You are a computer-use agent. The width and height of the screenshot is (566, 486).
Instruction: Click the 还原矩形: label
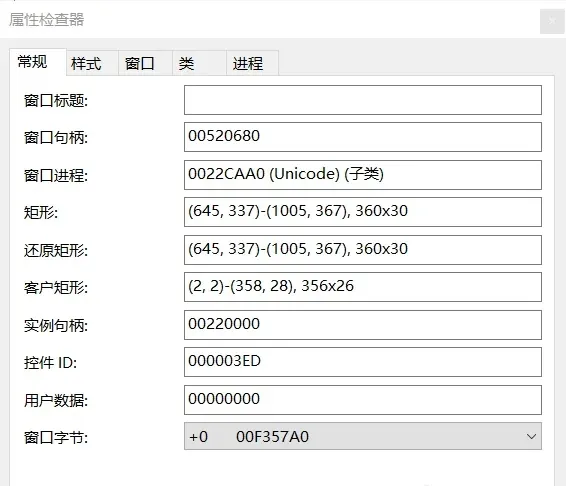[56, 251]
